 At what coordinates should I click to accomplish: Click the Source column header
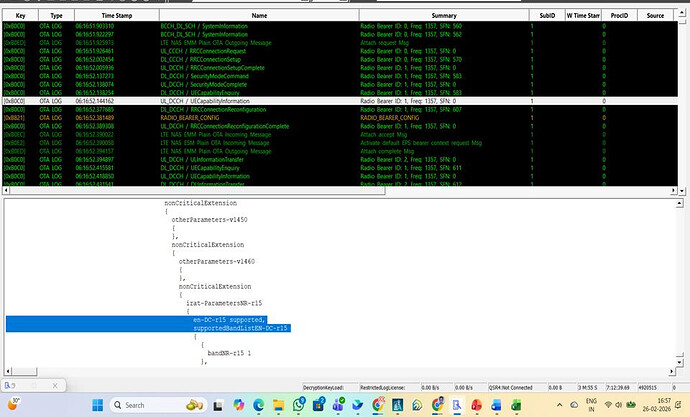click(x=655, y=15)
